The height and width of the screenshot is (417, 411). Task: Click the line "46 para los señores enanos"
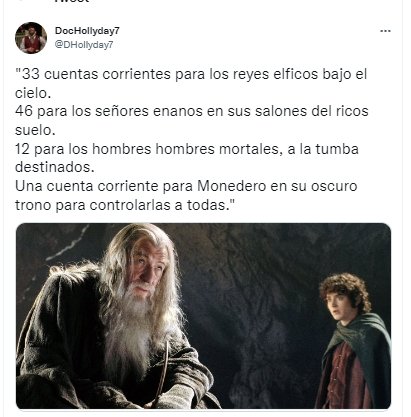[192, 111]
